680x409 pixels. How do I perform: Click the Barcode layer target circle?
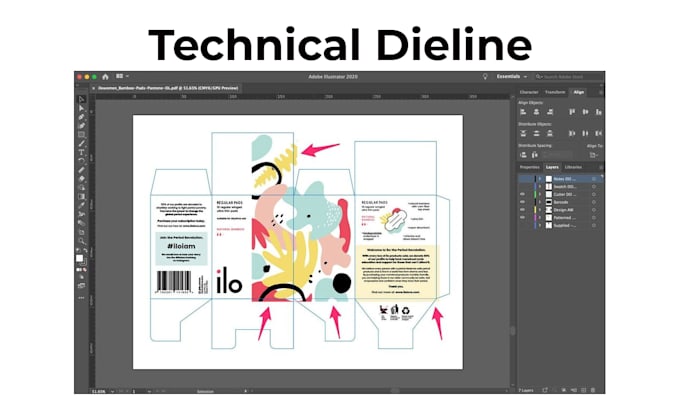pos(594,202)
